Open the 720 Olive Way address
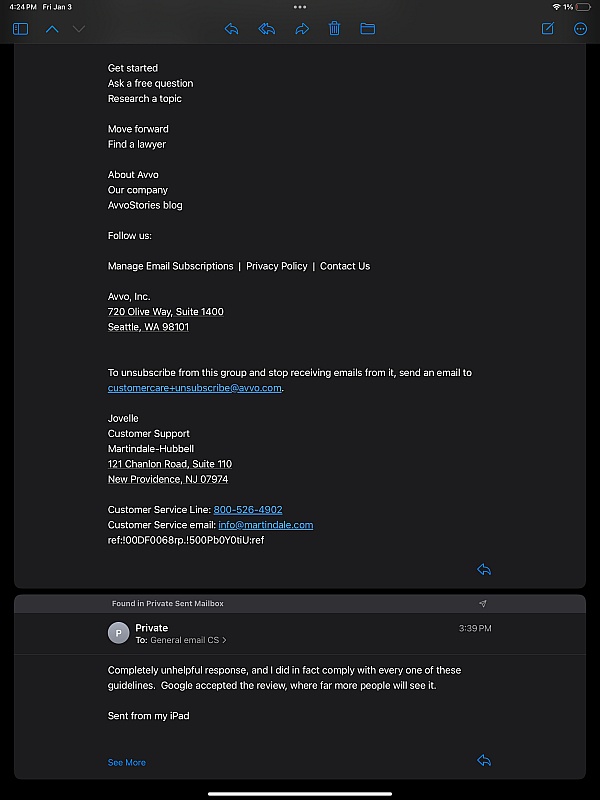Image resolution: width=600 pixels, height=800 pixels. point(166,312)
